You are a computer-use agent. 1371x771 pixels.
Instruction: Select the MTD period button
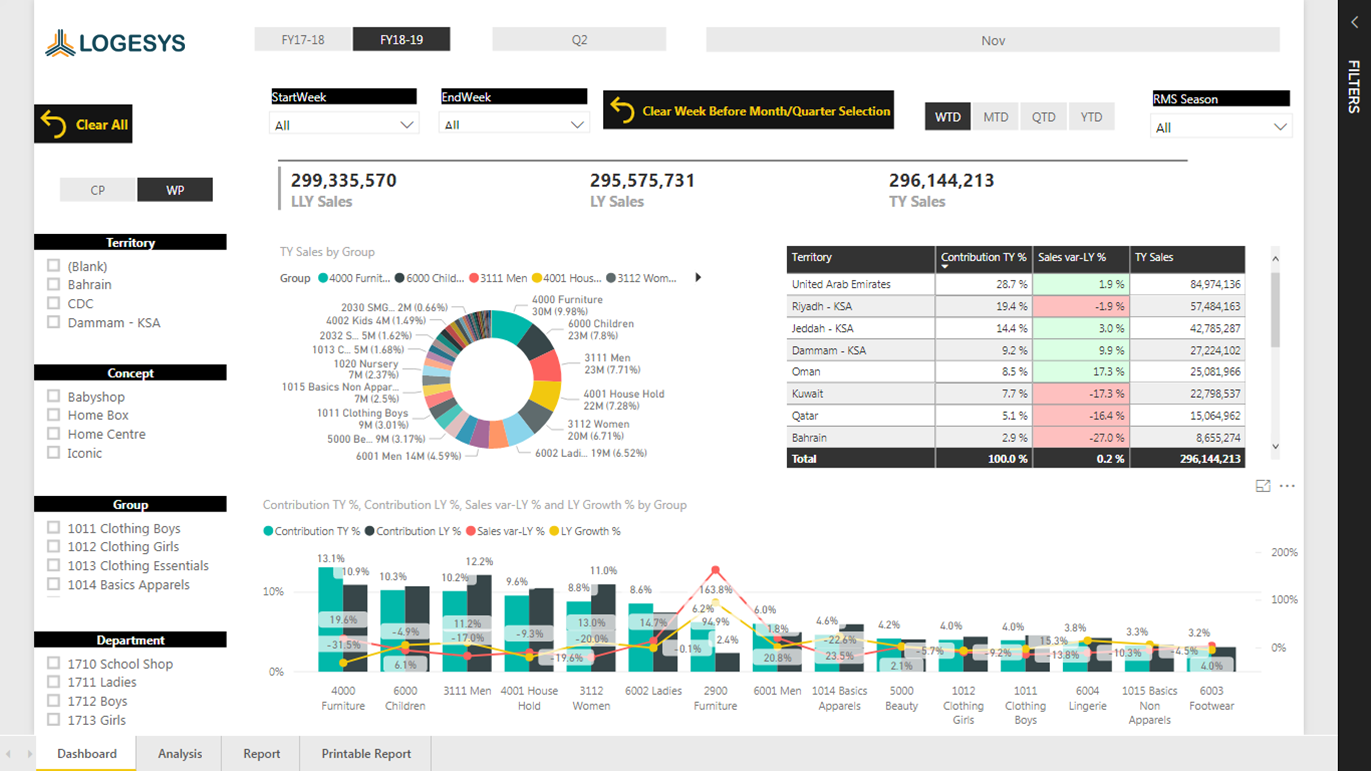tap(995, 117)
